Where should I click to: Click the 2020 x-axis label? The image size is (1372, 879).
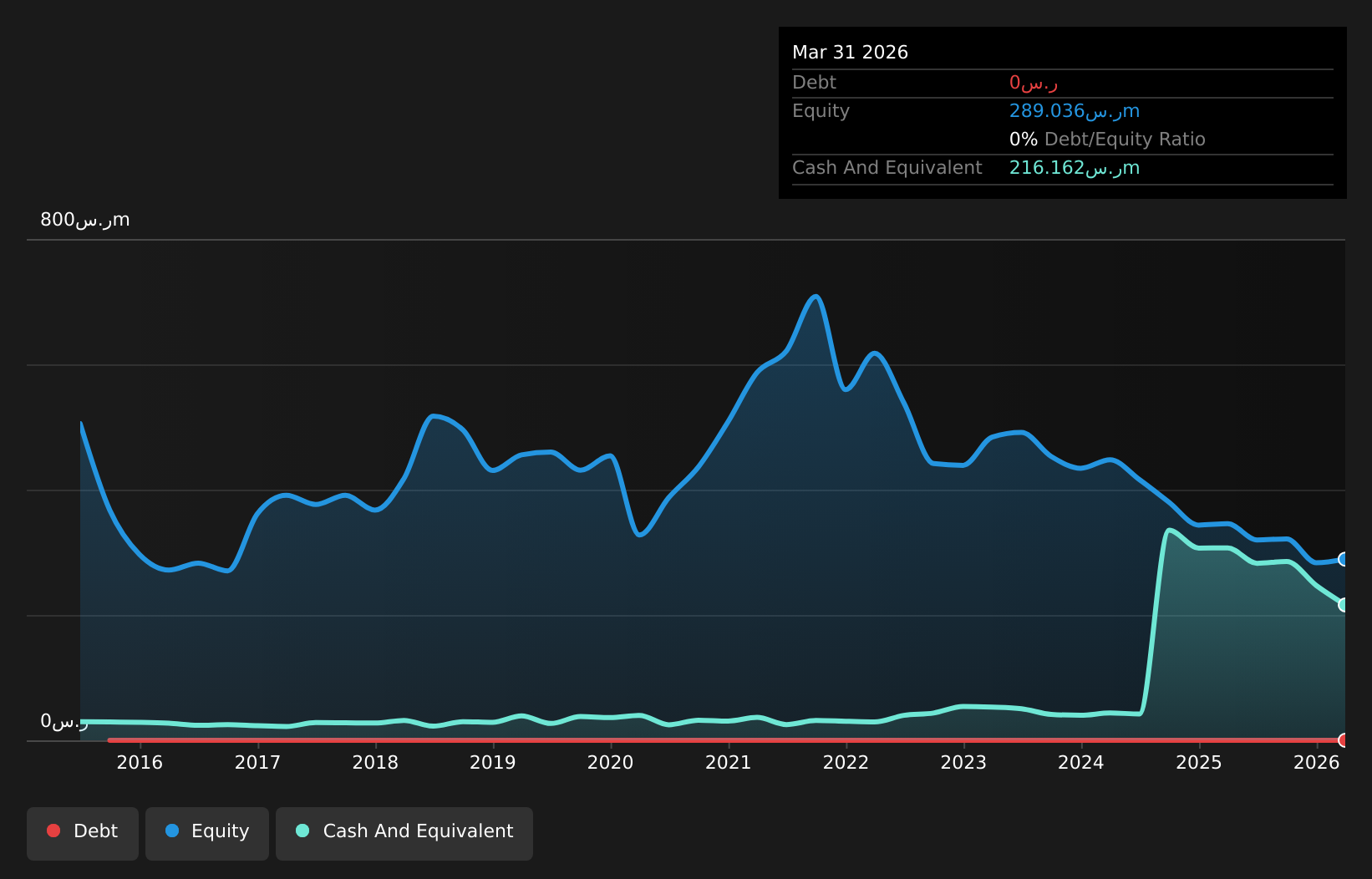click(x=611, y=762)
